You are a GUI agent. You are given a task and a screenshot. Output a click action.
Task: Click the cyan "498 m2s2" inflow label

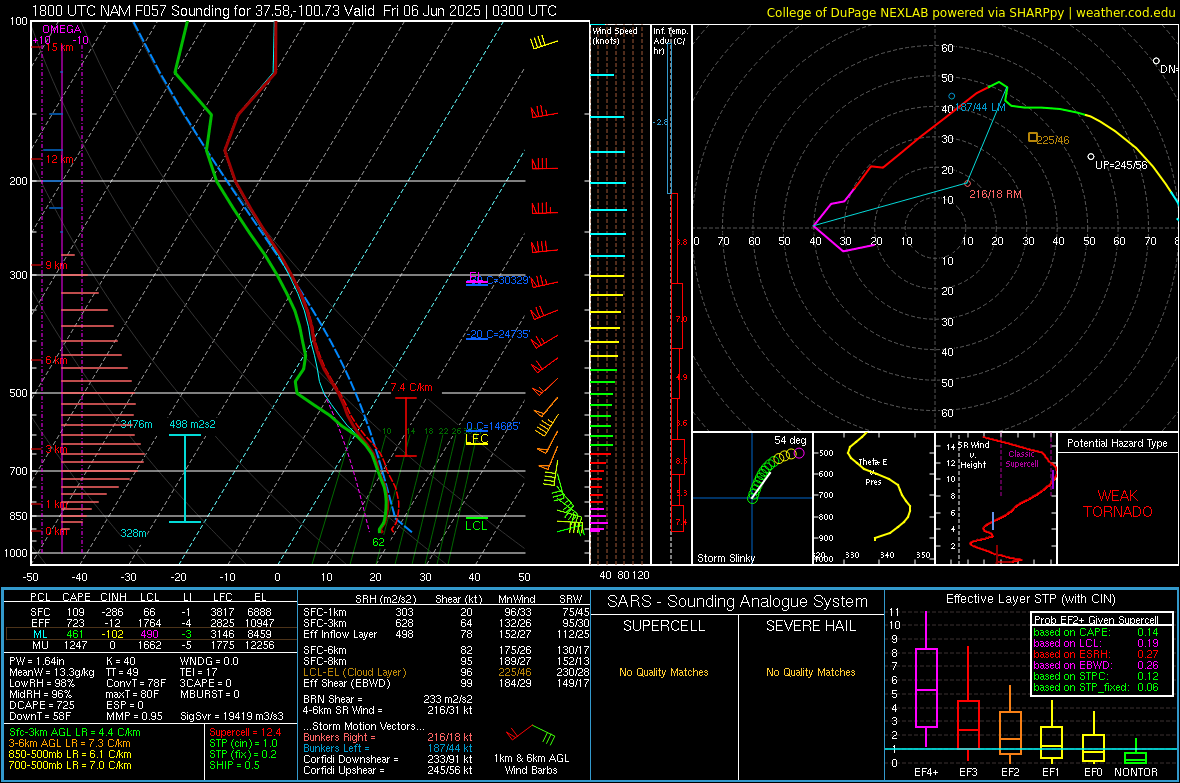pos(192,424)
